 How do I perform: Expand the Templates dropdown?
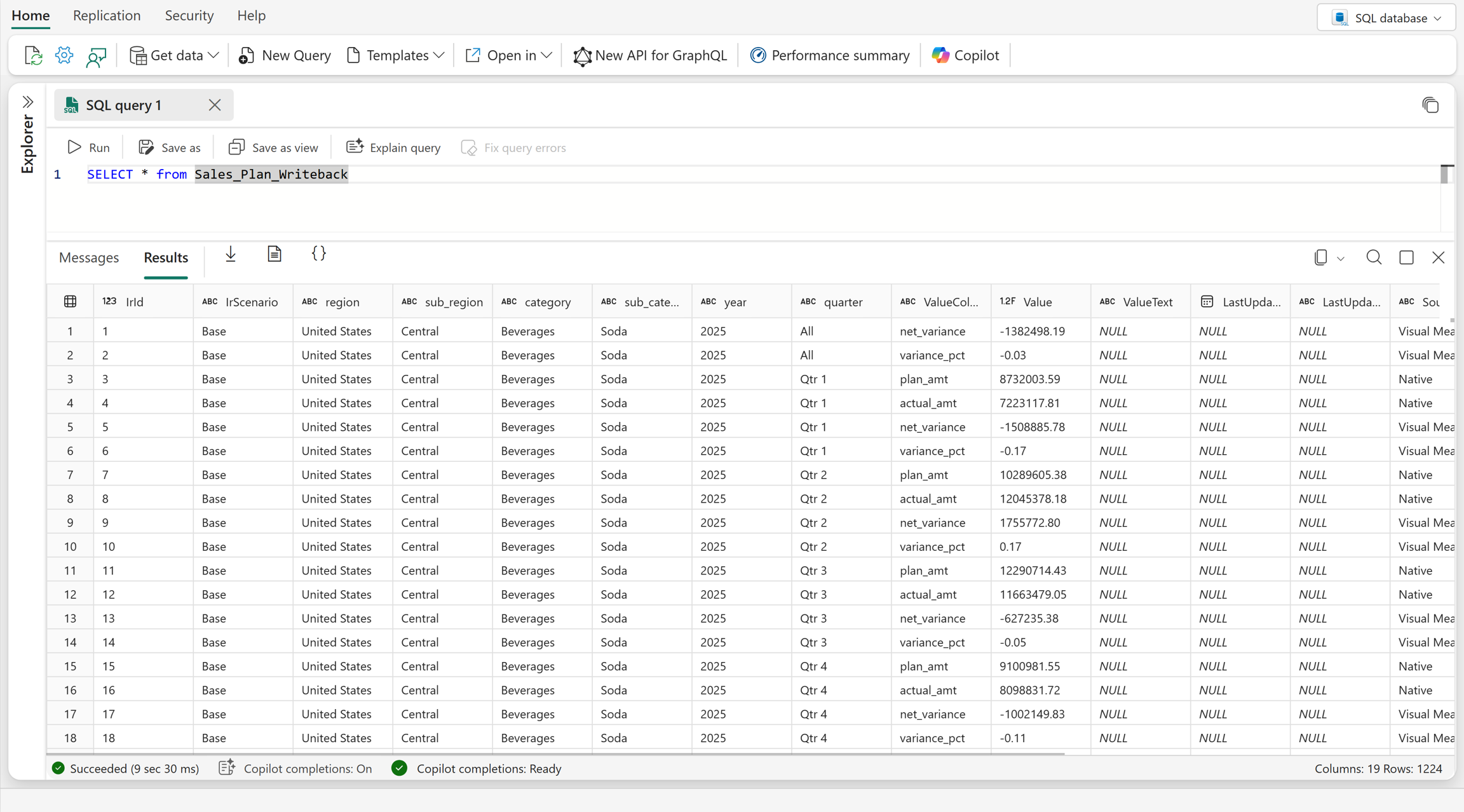click(x=395, y=56)
